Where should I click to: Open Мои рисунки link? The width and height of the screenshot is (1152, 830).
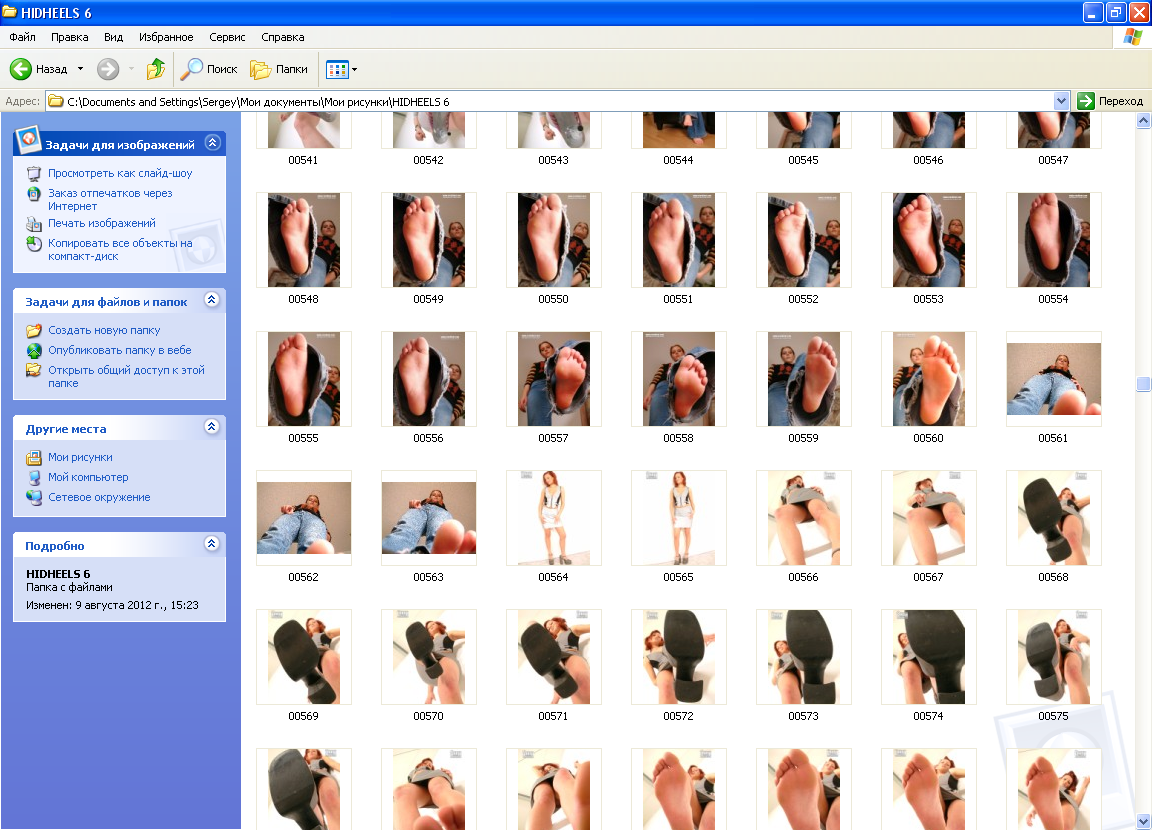point(80,458)
